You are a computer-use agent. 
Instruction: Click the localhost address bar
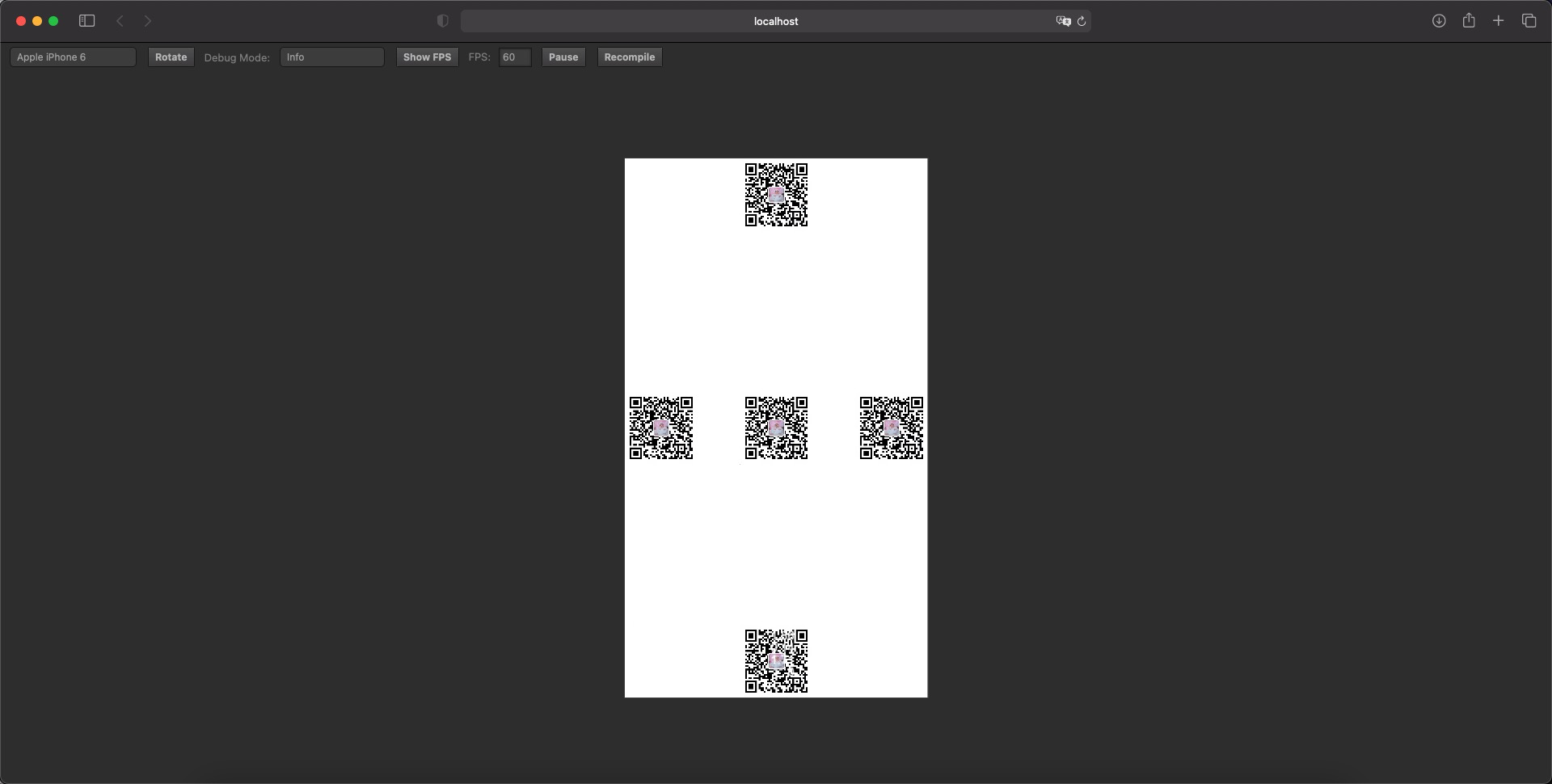point(776,21)
